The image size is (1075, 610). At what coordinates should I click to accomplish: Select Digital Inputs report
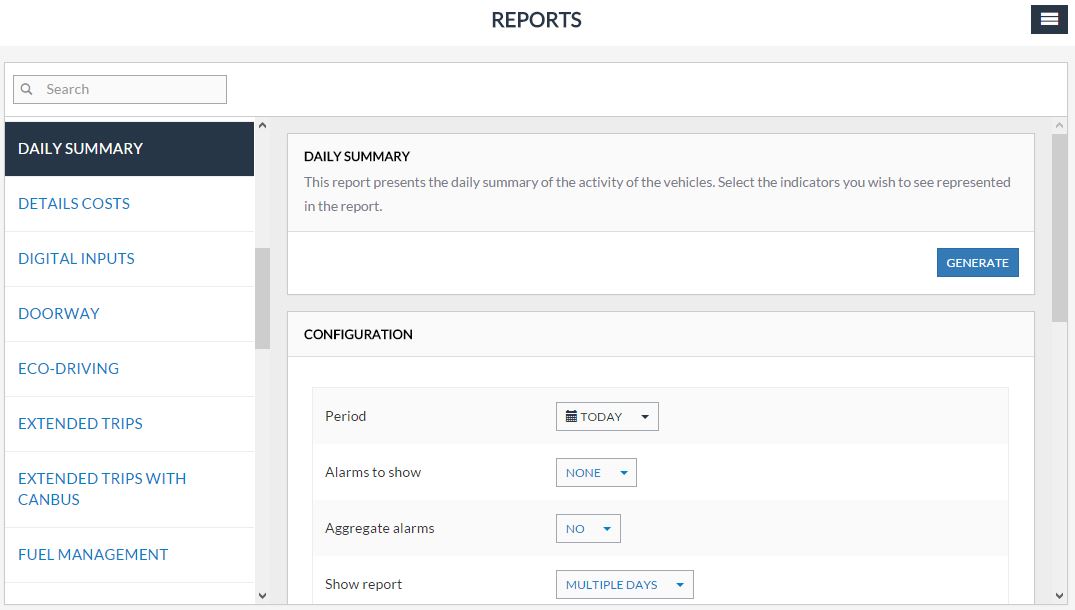(x=76, y=259)
